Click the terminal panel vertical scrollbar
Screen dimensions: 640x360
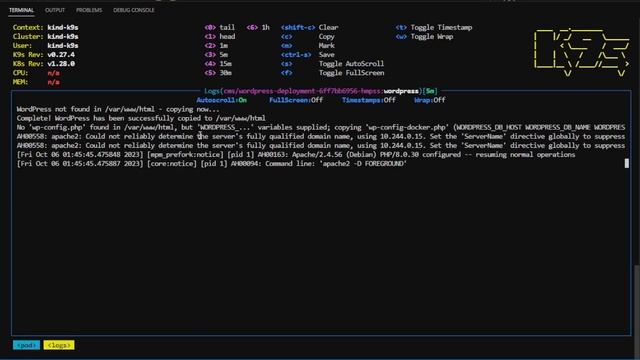pos(637,311)
